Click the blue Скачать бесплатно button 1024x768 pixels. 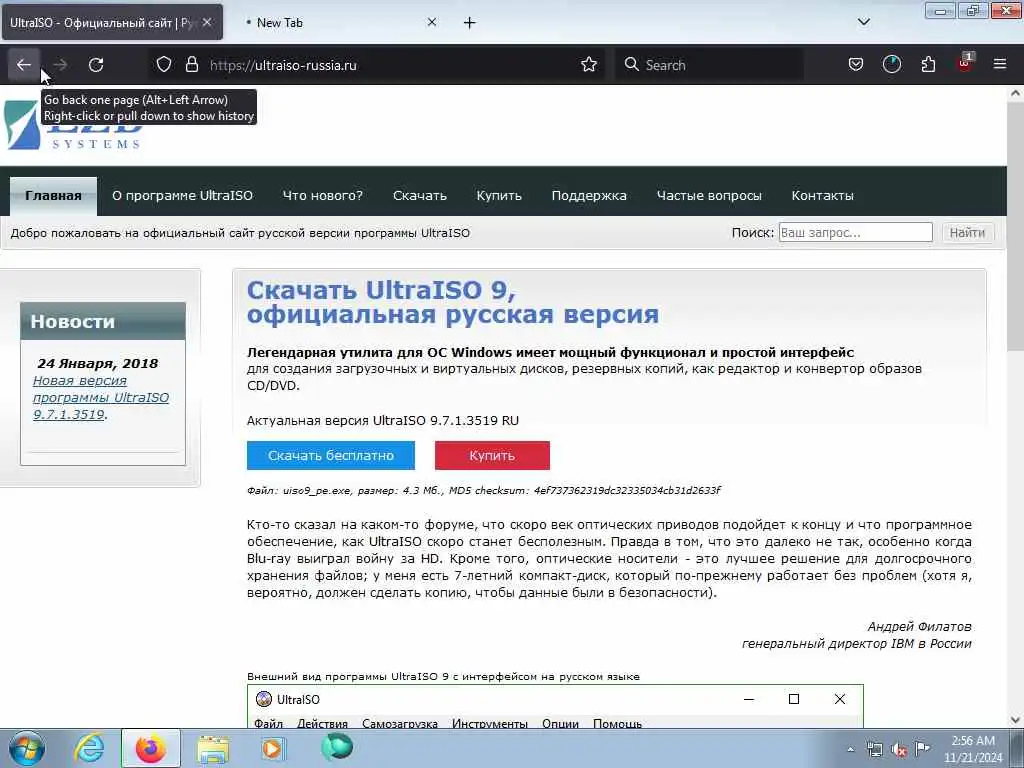(x=330, y=455)
